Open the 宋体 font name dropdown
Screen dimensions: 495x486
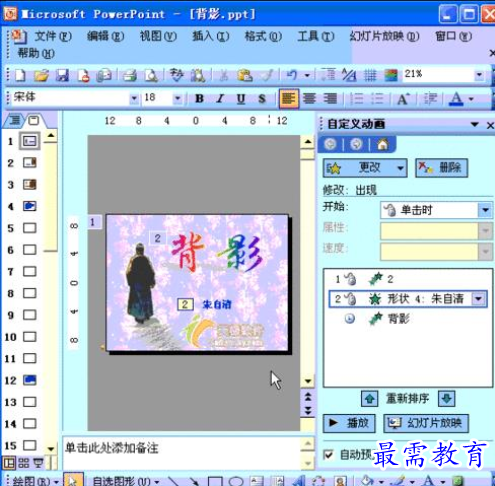(x=134, y=98)
